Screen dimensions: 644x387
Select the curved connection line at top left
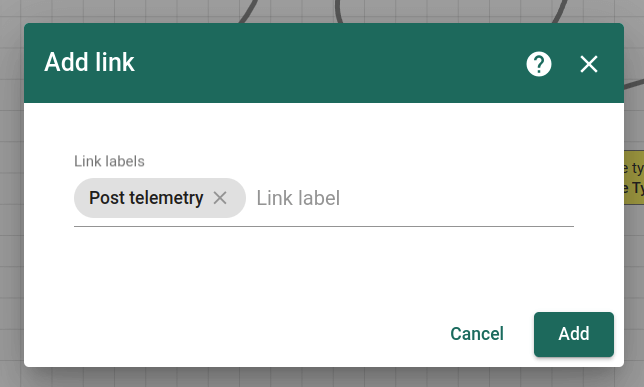pos(248,12)
